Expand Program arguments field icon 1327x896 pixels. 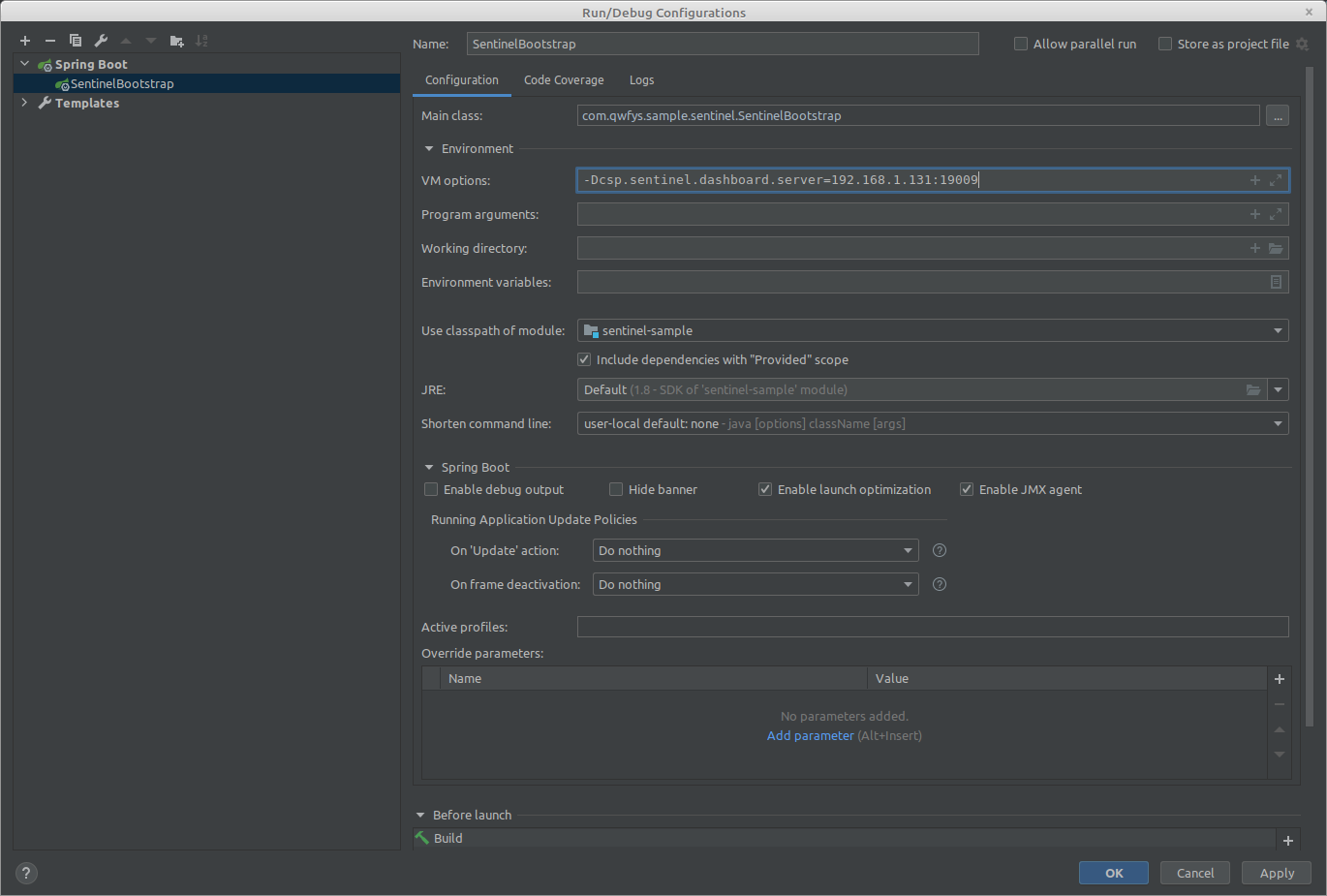pyautogui.click(x=1276, y=214)
